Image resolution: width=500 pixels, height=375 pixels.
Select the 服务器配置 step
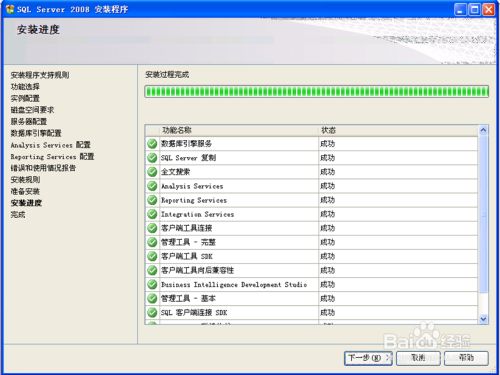click(x=29, y=121)
